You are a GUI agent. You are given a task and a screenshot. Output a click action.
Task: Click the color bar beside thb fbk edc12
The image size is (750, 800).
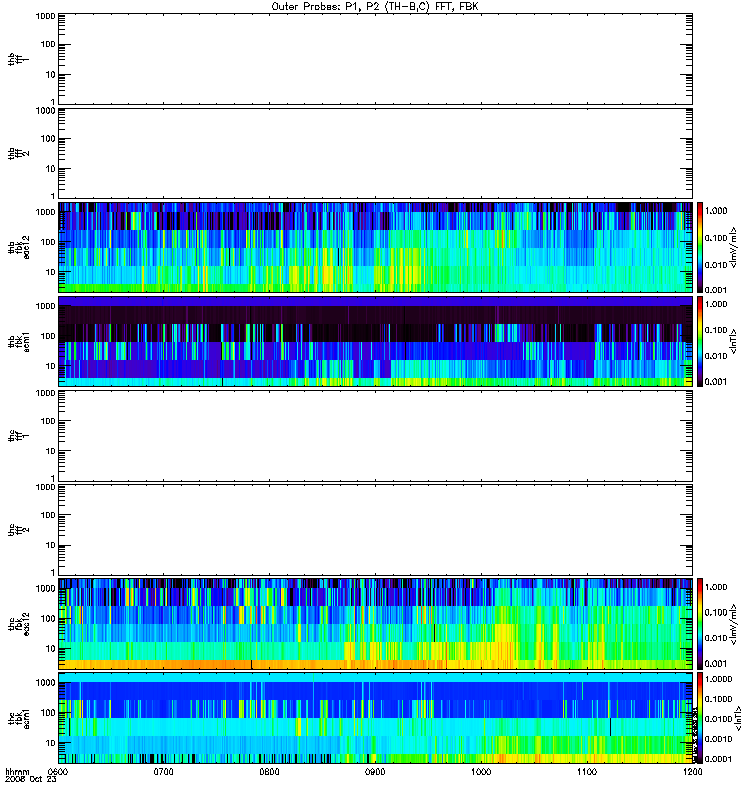[x=700, y=247]
